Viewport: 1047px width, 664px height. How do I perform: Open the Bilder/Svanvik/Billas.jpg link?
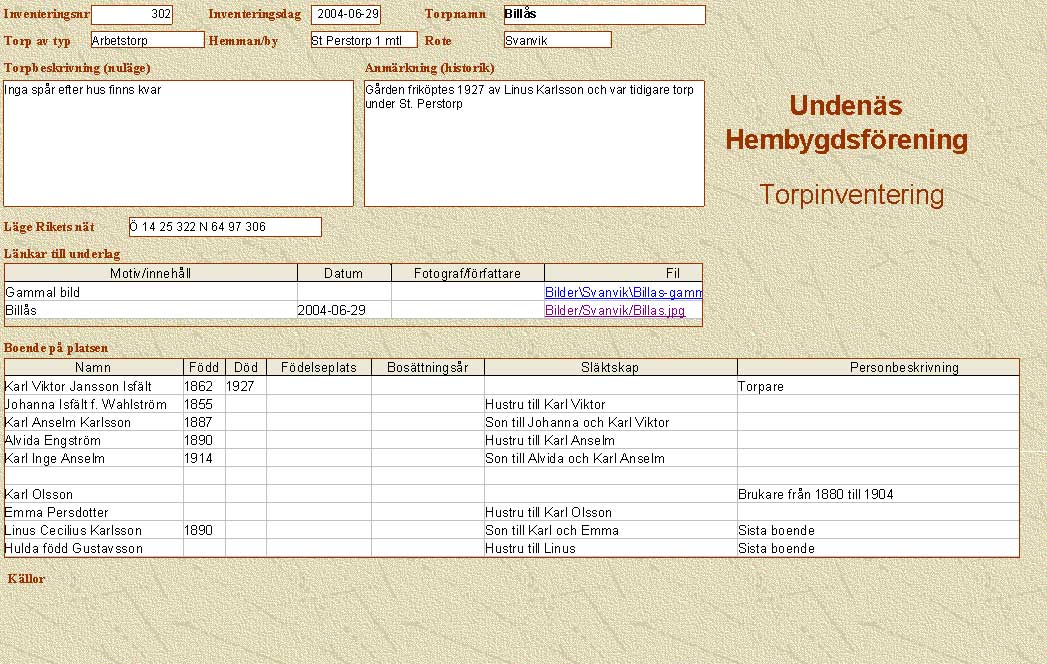[614, 311]
